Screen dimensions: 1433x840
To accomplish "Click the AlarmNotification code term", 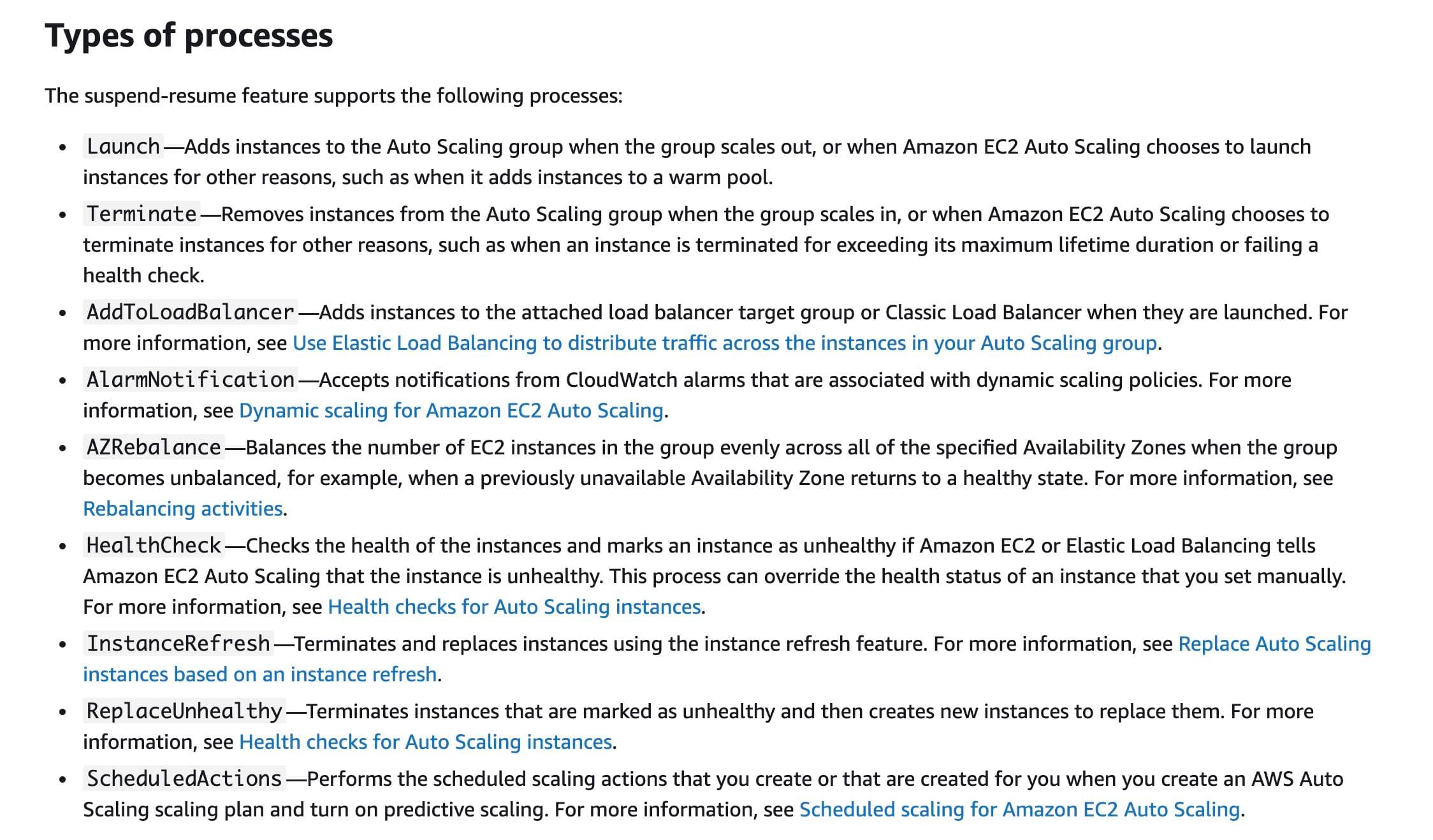I will (x=190, y=380).
